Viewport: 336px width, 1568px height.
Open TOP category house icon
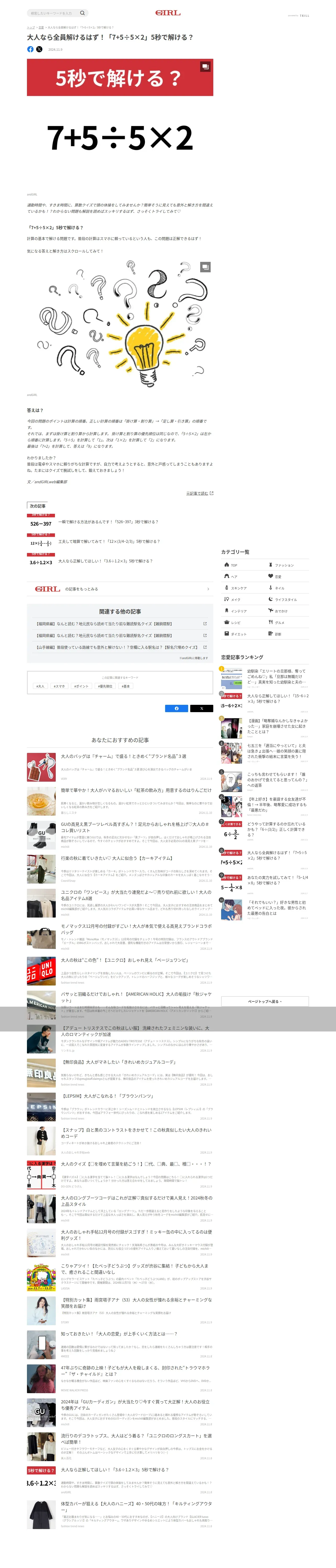(227, 565)
